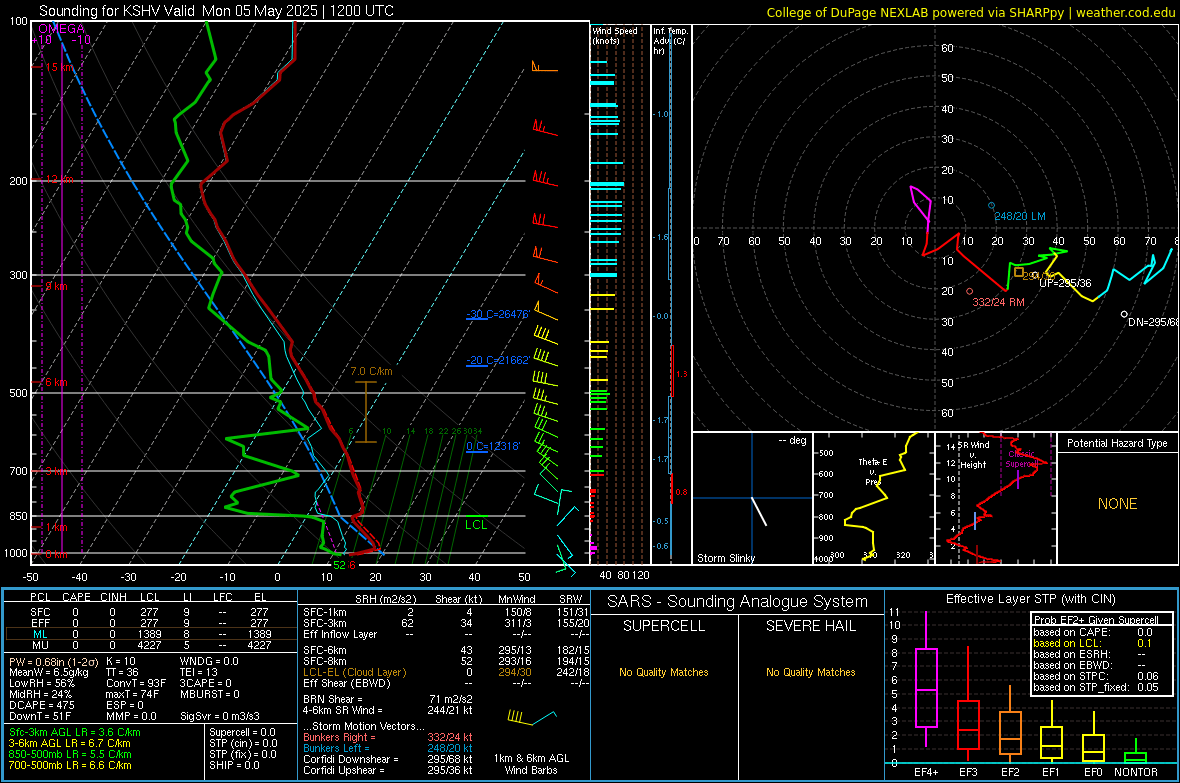
Task: Select the '15 km' height marker on the skew-T
Action: [57, 67]
